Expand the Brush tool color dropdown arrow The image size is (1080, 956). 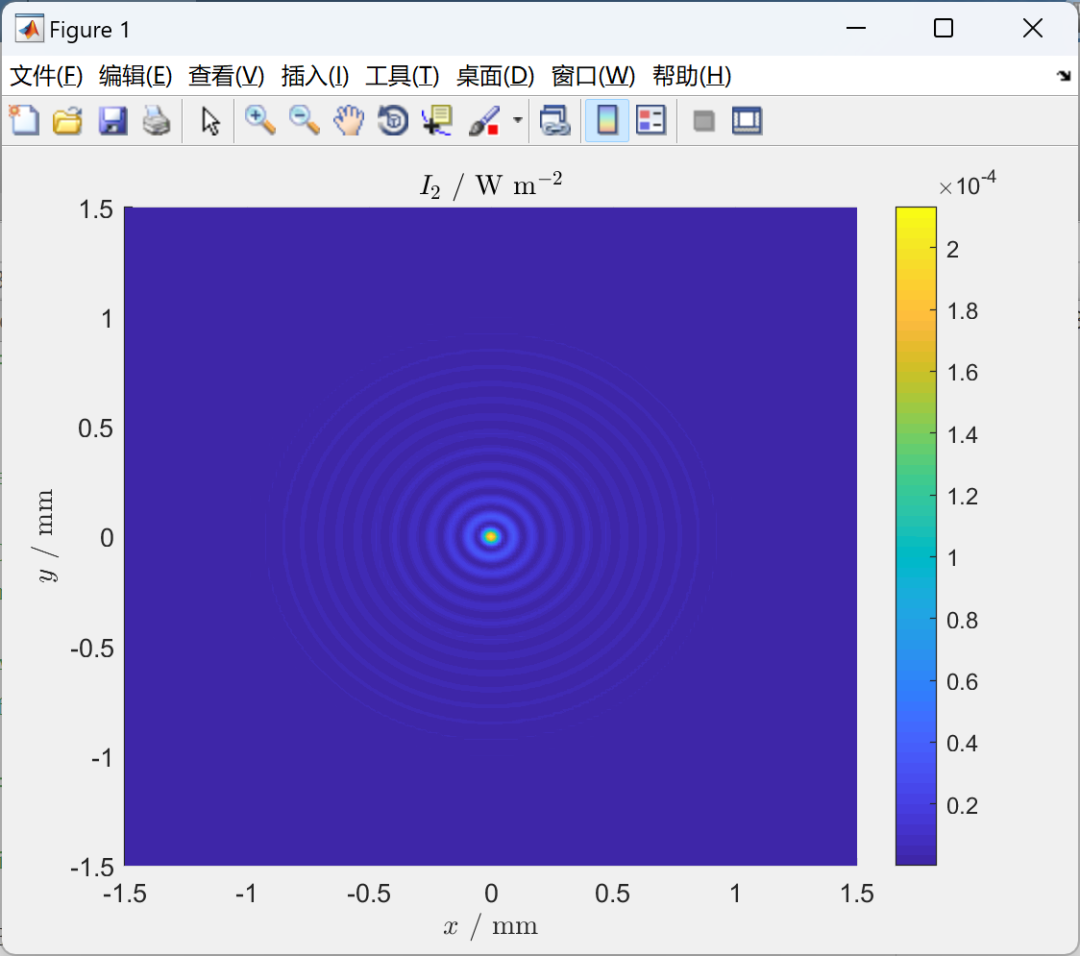[x=517, y=121]
